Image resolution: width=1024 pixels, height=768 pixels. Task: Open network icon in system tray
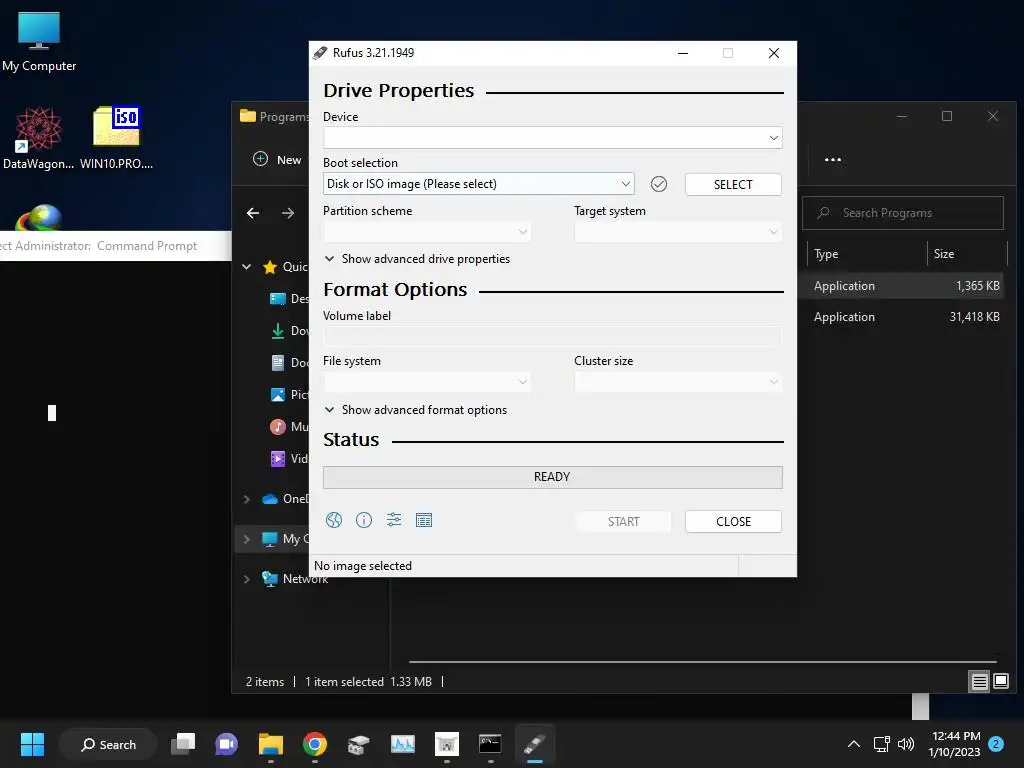point(882,744)
